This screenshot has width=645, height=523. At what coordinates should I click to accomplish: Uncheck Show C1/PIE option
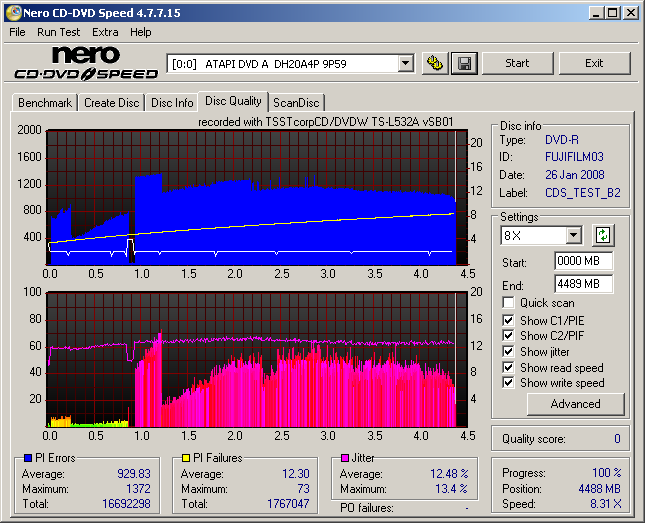(508, 320)
